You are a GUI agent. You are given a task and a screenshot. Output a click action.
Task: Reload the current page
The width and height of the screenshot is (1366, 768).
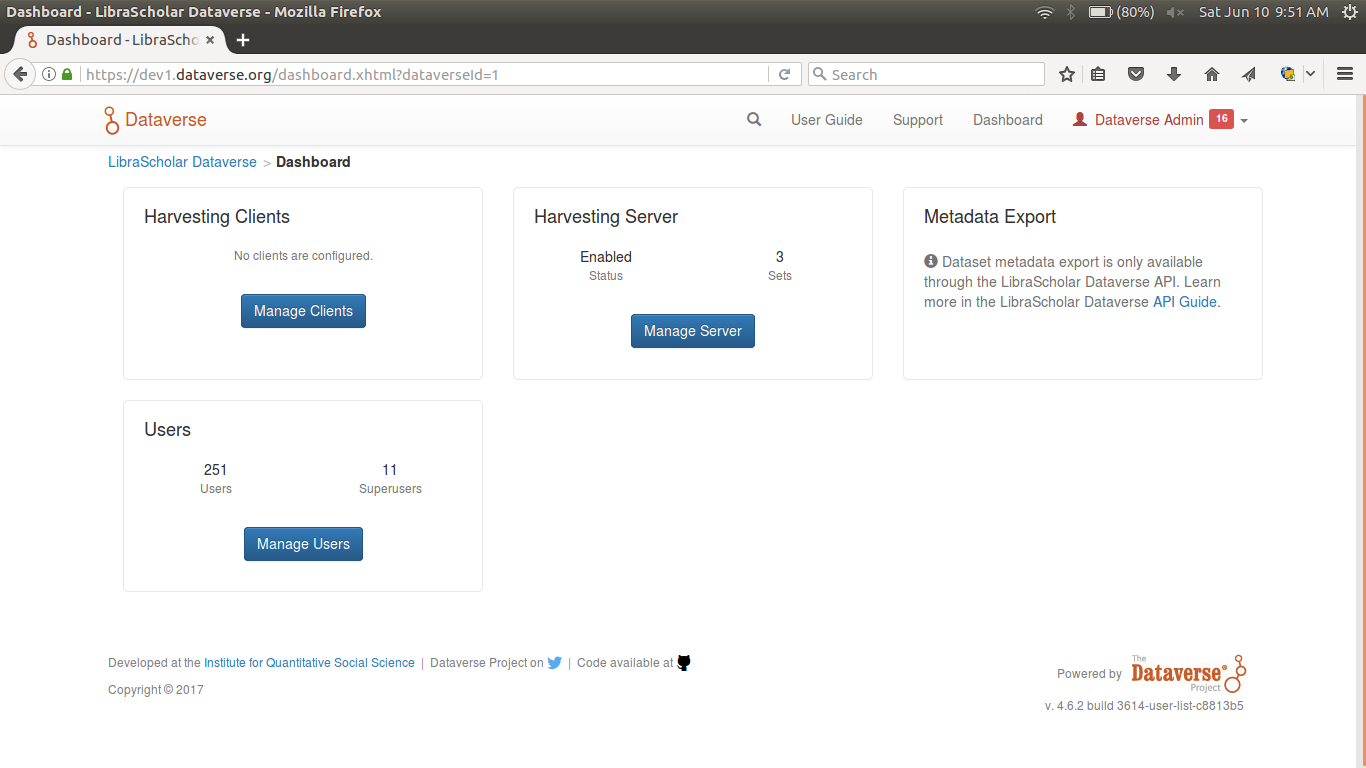coord(785,74)
